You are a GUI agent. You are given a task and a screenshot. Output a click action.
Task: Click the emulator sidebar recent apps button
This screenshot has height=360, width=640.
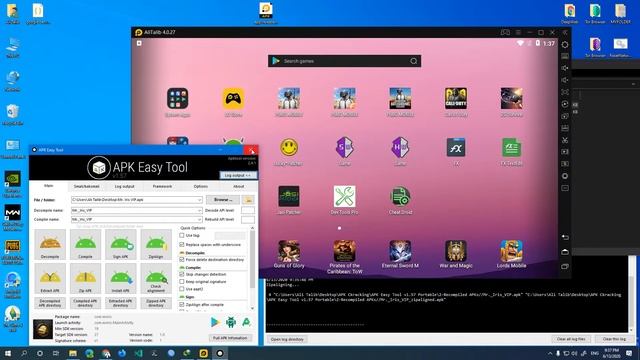tap(565, 267)
